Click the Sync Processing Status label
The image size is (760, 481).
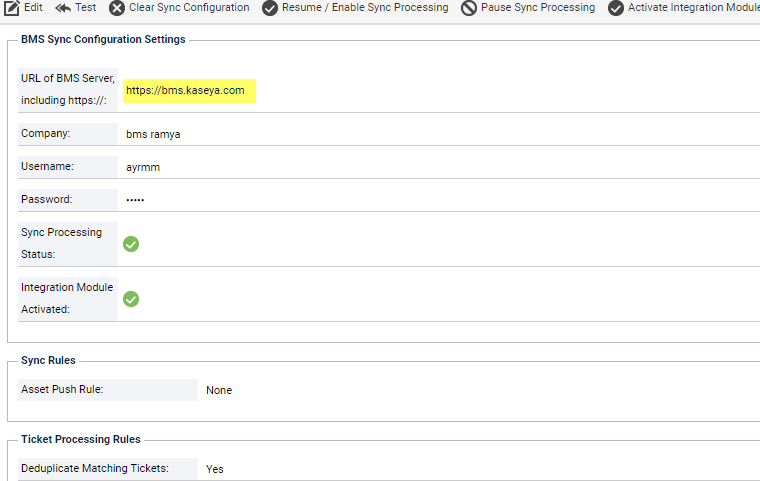point(62,243)
